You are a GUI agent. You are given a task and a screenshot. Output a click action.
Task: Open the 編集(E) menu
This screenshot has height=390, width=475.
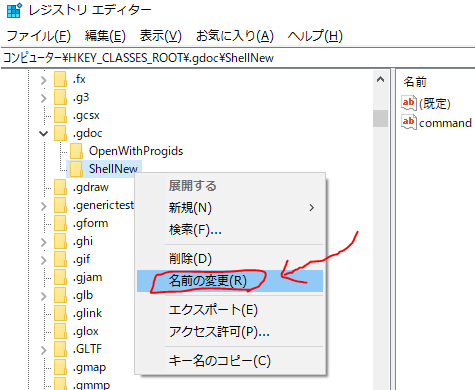pyautogui.click(x=105, y=36)
